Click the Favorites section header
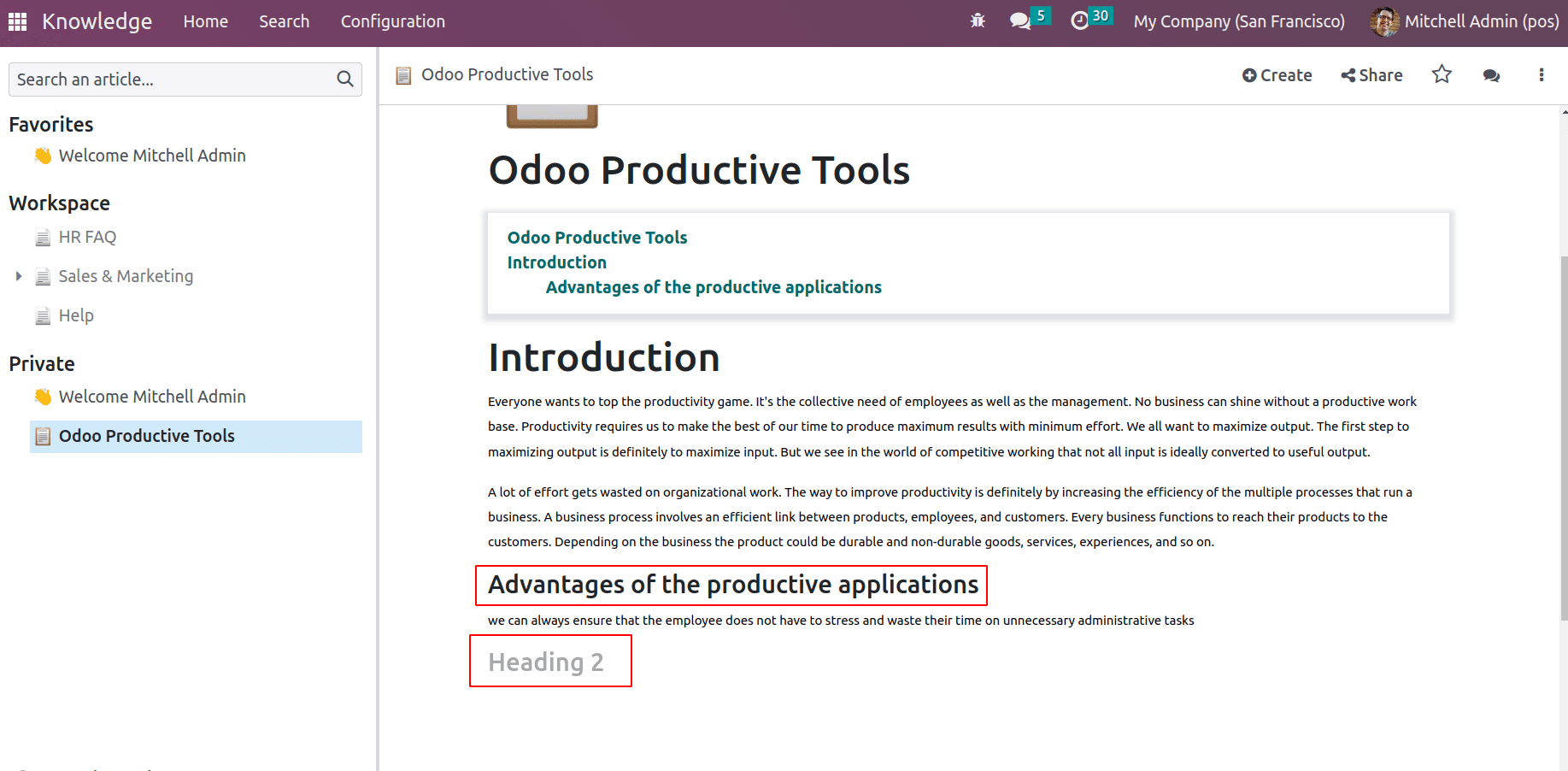Screen dimensions: 1568x771 point(51,125)
